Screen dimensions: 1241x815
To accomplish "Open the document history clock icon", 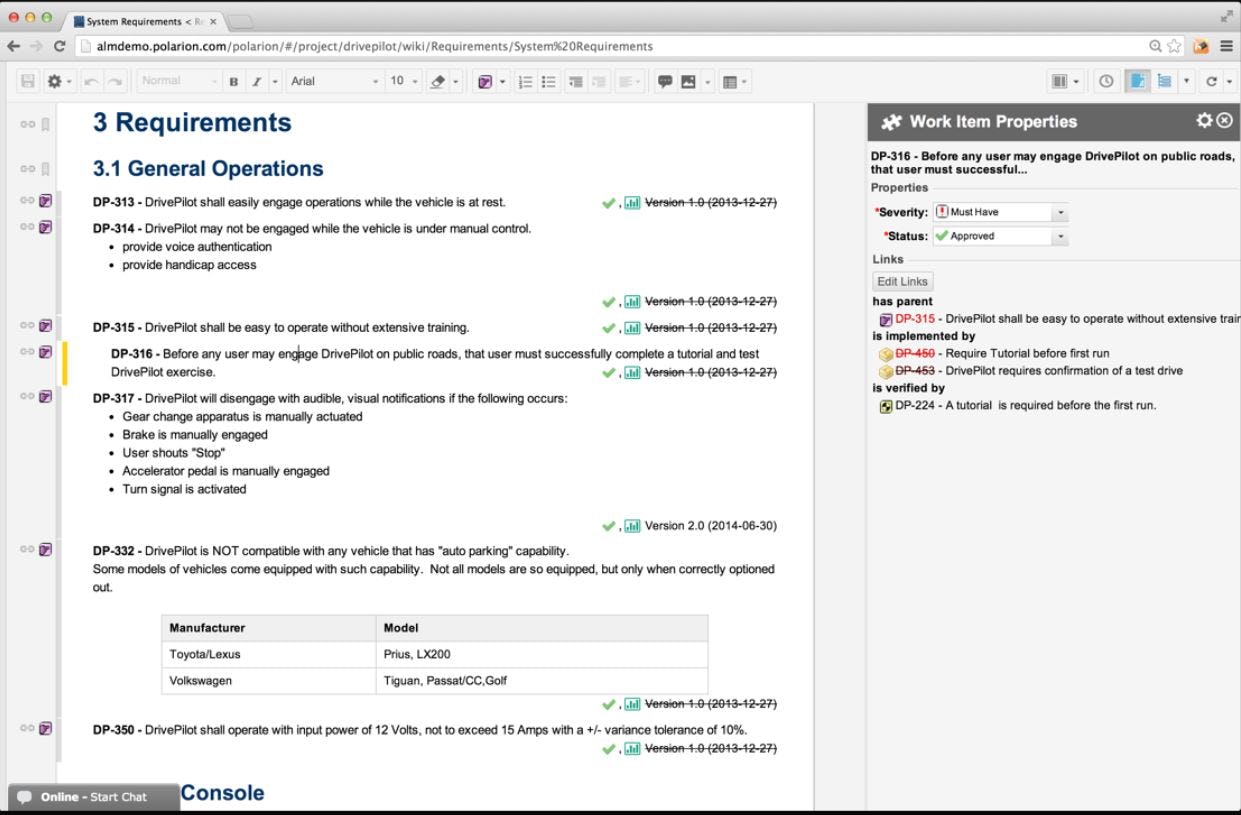I will click(x=1107, y=81).
